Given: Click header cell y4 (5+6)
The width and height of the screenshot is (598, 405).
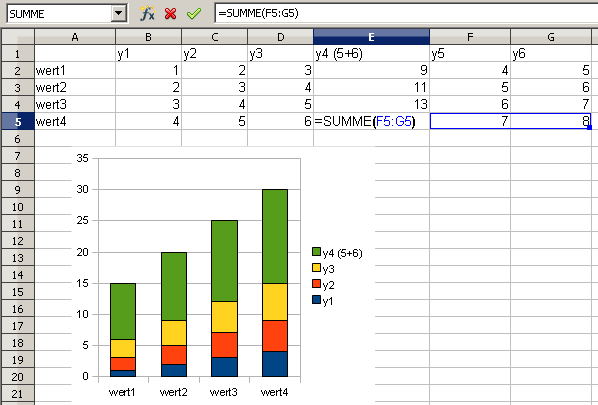Looking at the screenshot, I should click(x=371, y=54).
